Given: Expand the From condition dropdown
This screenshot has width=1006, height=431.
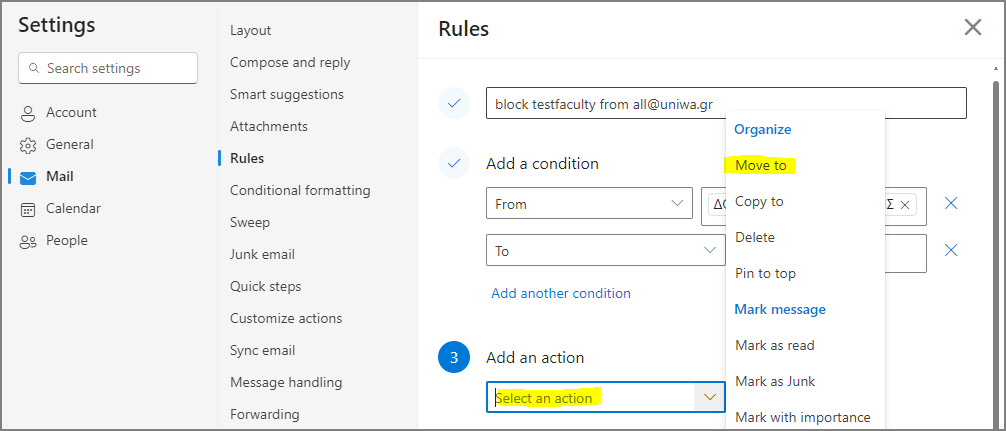Looking at the screenshot, I should (590, 203).
